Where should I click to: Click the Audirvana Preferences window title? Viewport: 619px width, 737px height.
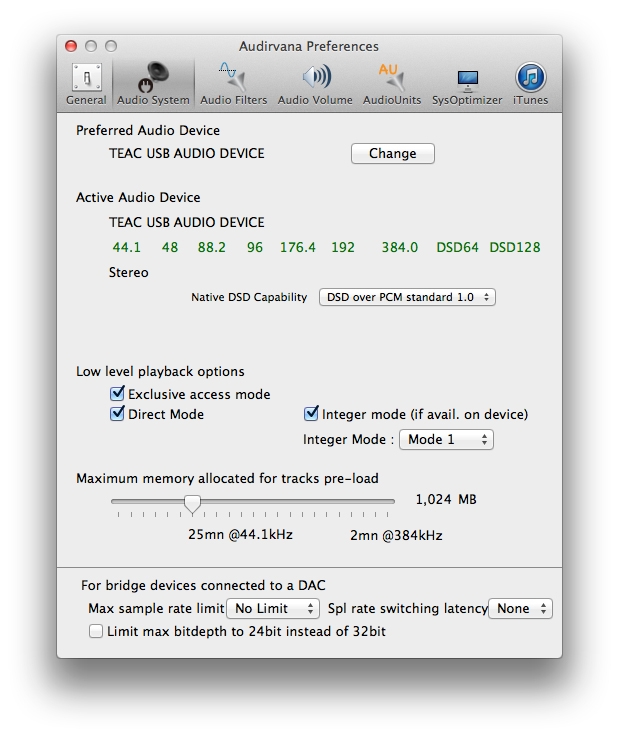click(x=309, y=46)
